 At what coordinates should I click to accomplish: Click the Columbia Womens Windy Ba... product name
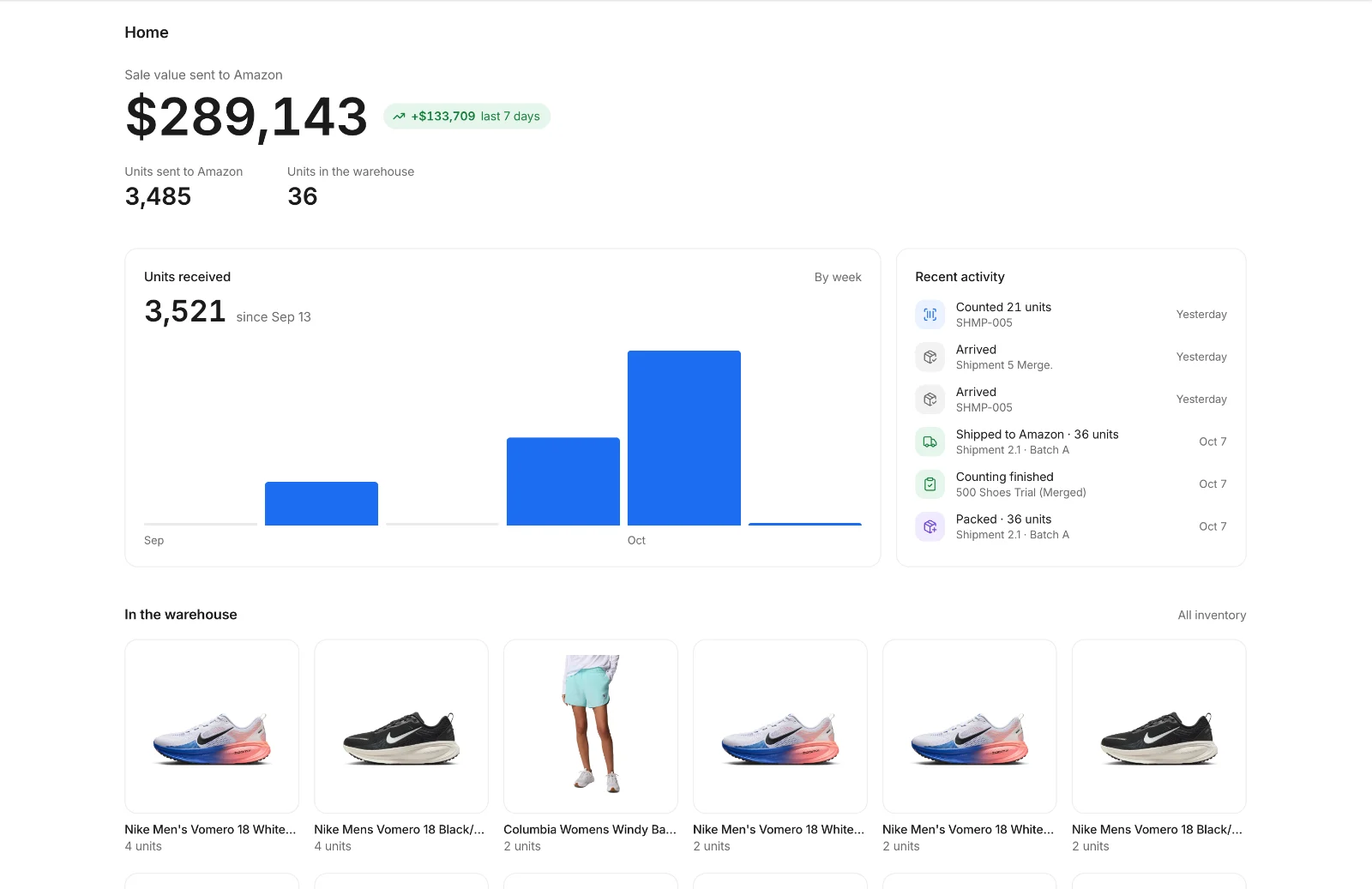[590, 829]
